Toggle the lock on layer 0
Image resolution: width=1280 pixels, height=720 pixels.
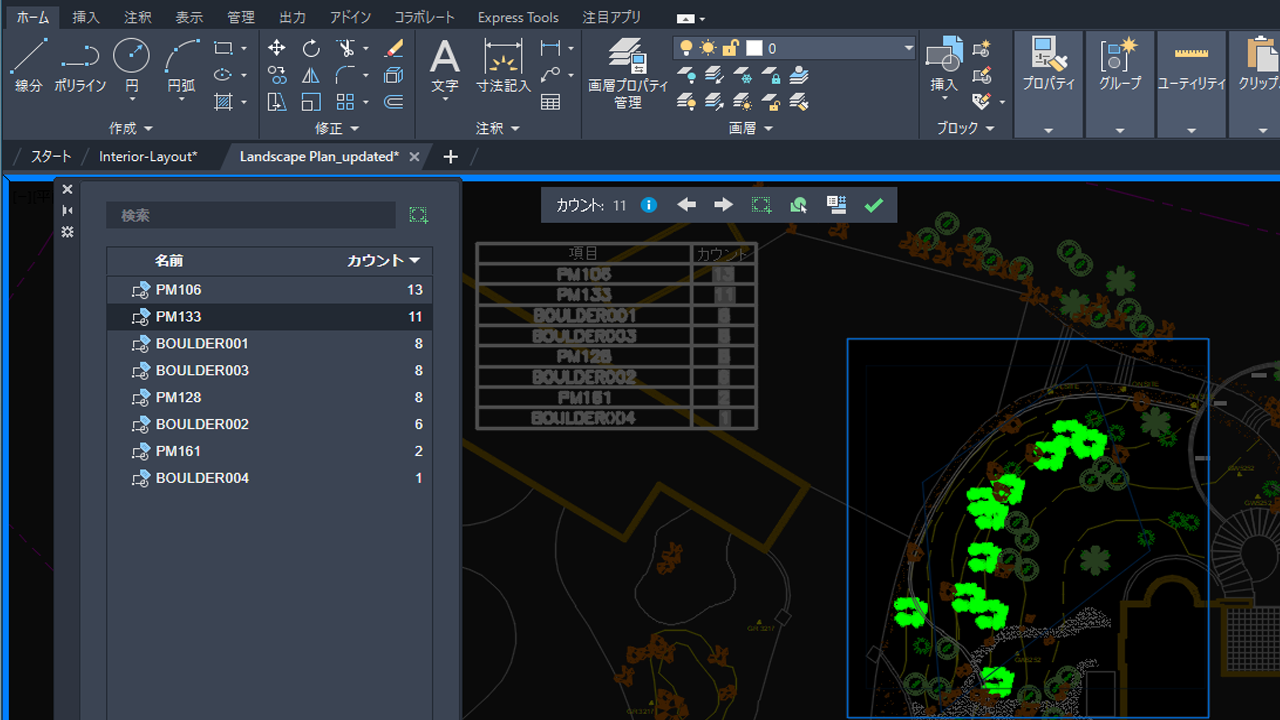pyautogui.click(x=731, y=47)
